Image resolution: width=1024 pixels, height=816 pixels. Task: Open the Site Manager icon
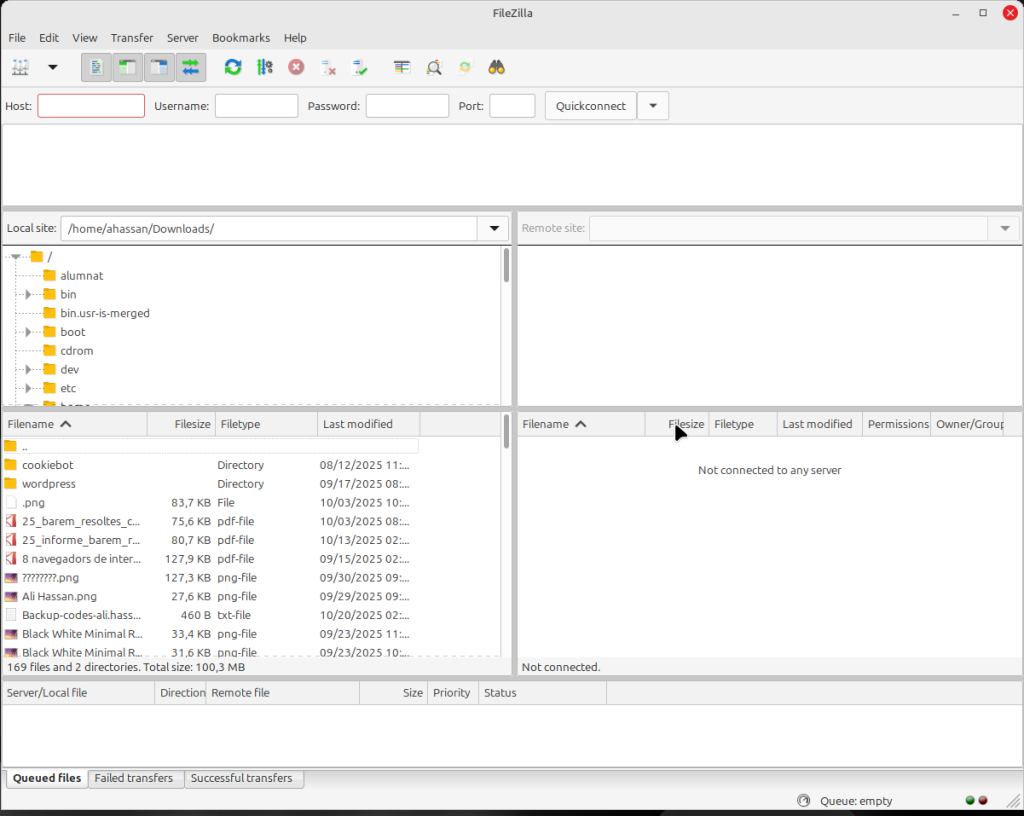point(21,67)
